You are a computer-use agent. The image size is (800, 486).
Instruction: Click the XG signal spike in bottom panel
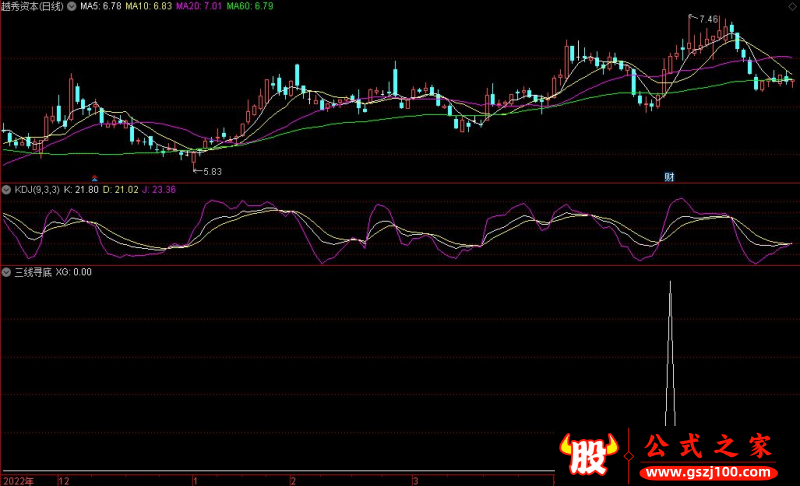(x=671, y=350)
